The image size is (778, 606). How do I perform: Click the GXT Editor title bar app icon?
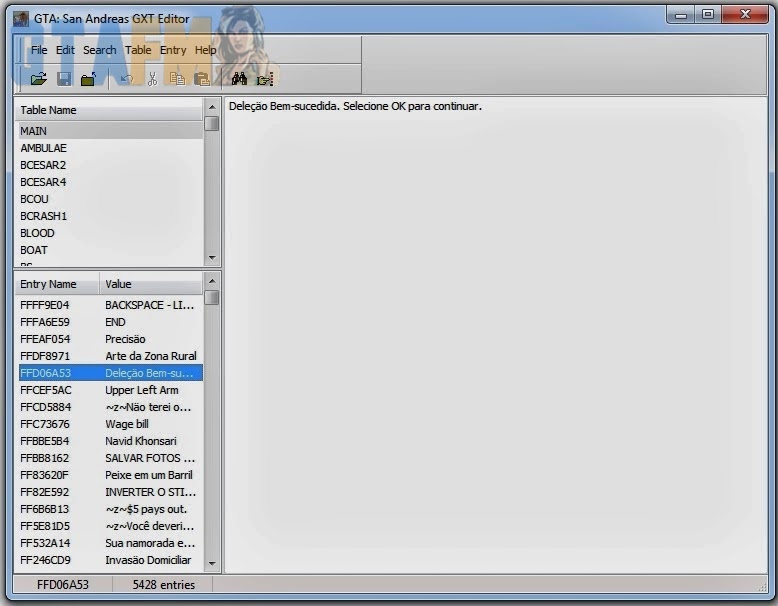tap(21, 19)
